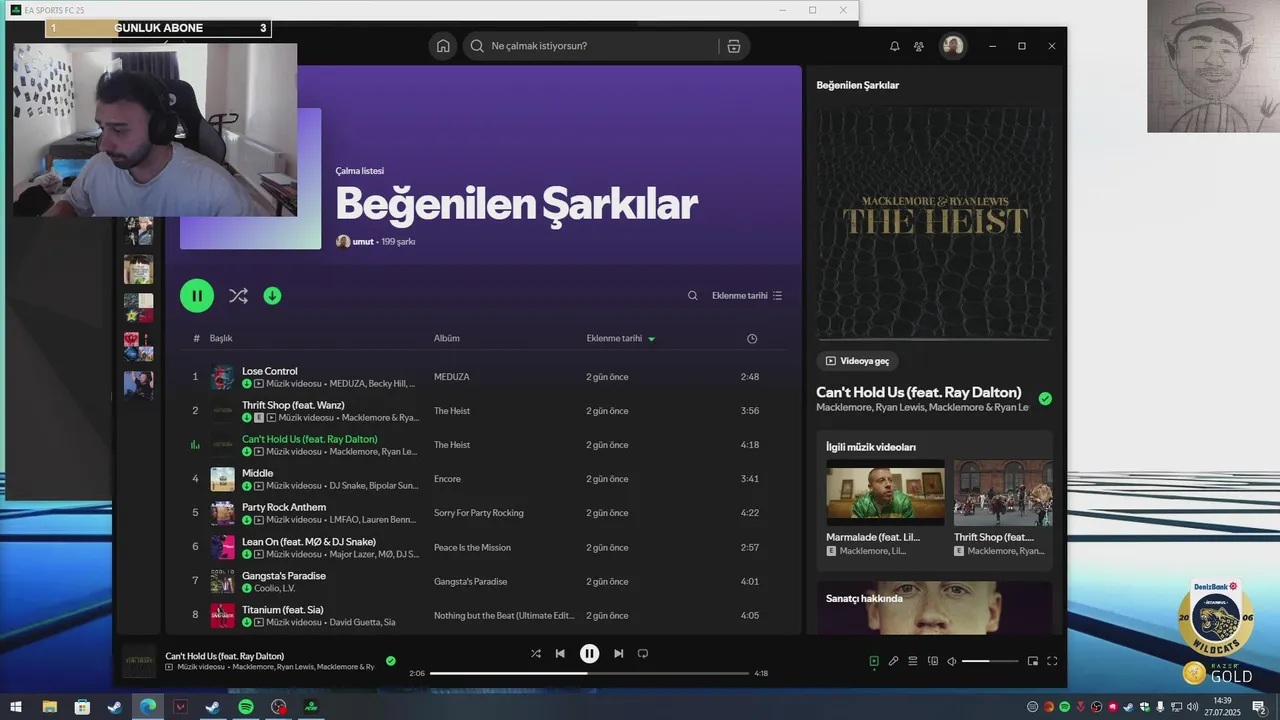Open 'Thrift Shop (feat....' related video thumbnail
This screenshot has height=720, width=1280.
1003,492
